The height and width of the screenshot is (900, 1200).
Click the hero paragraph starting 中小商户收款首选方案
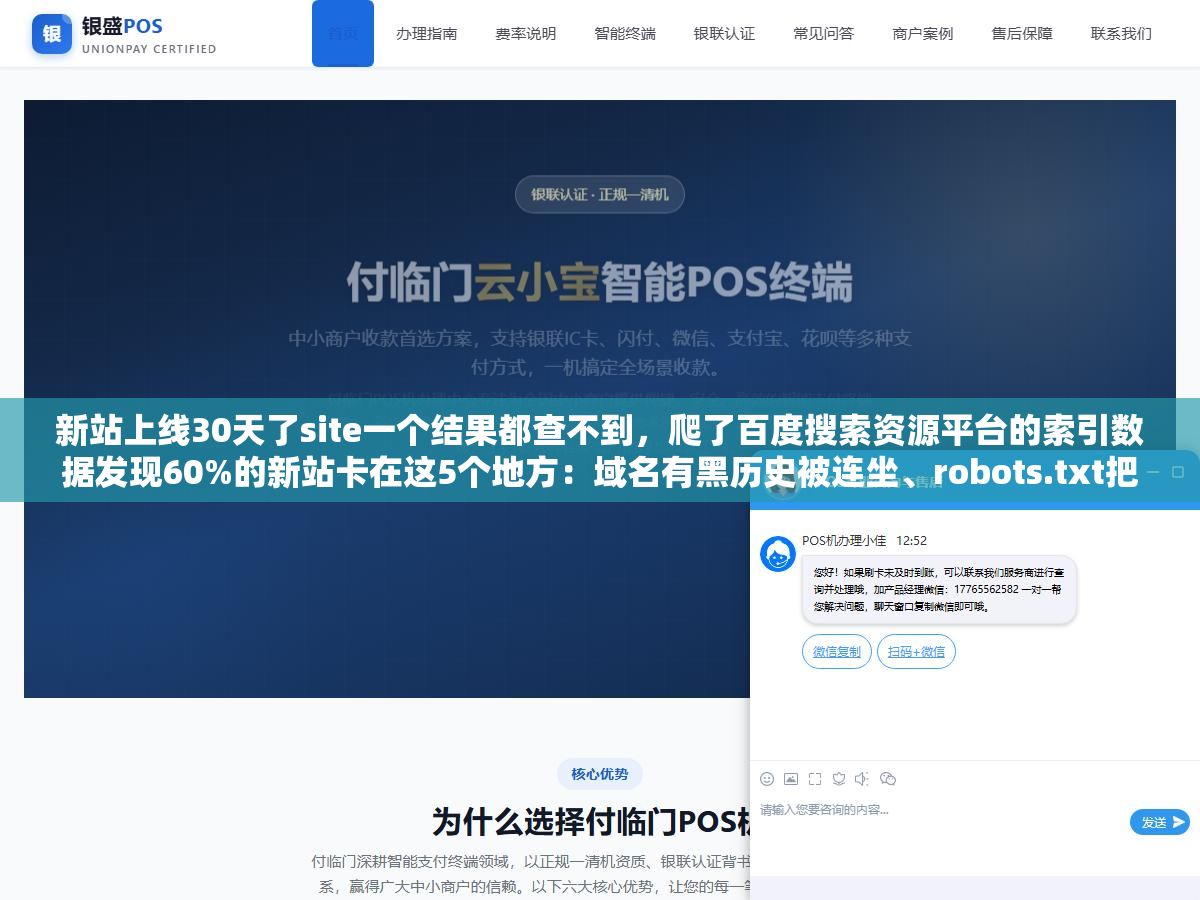tap(600, 352)
